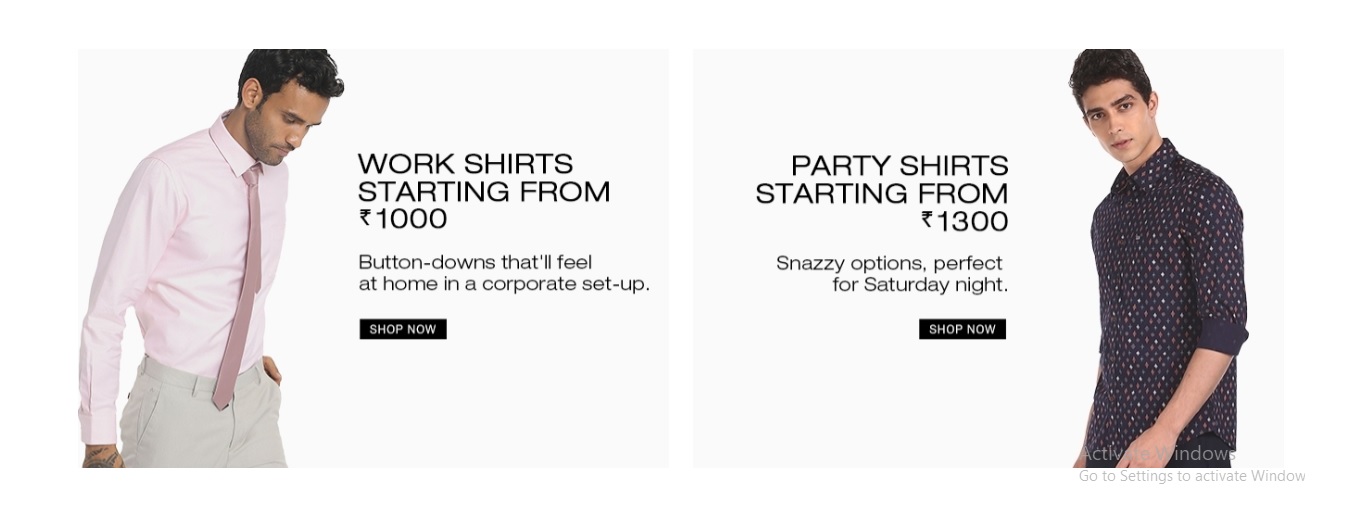
Task: Click the rupee symbol before 1000
Action: [366, 217]
